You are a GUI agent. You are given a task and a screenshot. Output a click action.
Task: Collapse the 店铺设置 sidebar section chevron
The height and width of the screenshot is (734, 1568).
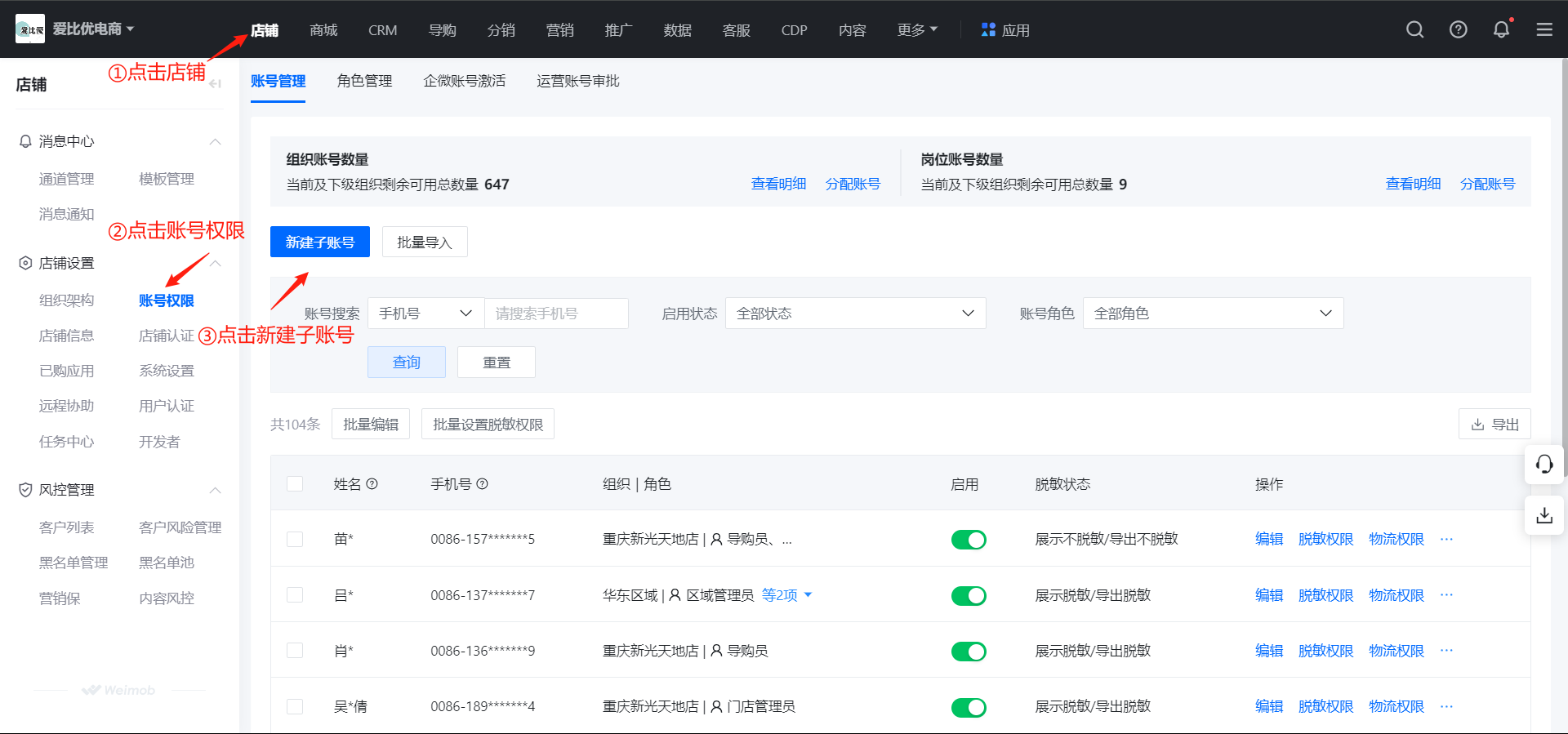216,263
